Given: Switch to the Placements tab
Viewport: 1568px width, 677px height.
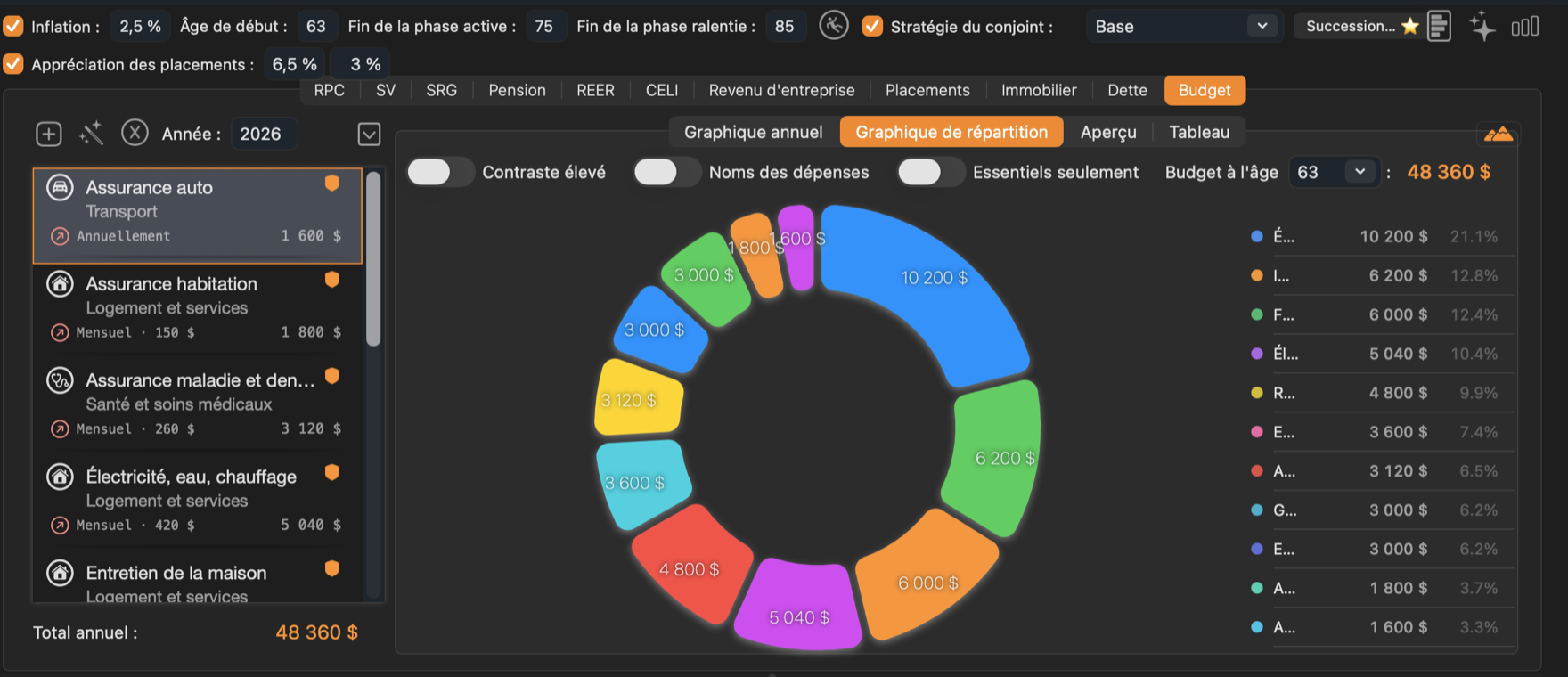Looking at the screenshot, I should pyautogui.click(x=927, y=90).
